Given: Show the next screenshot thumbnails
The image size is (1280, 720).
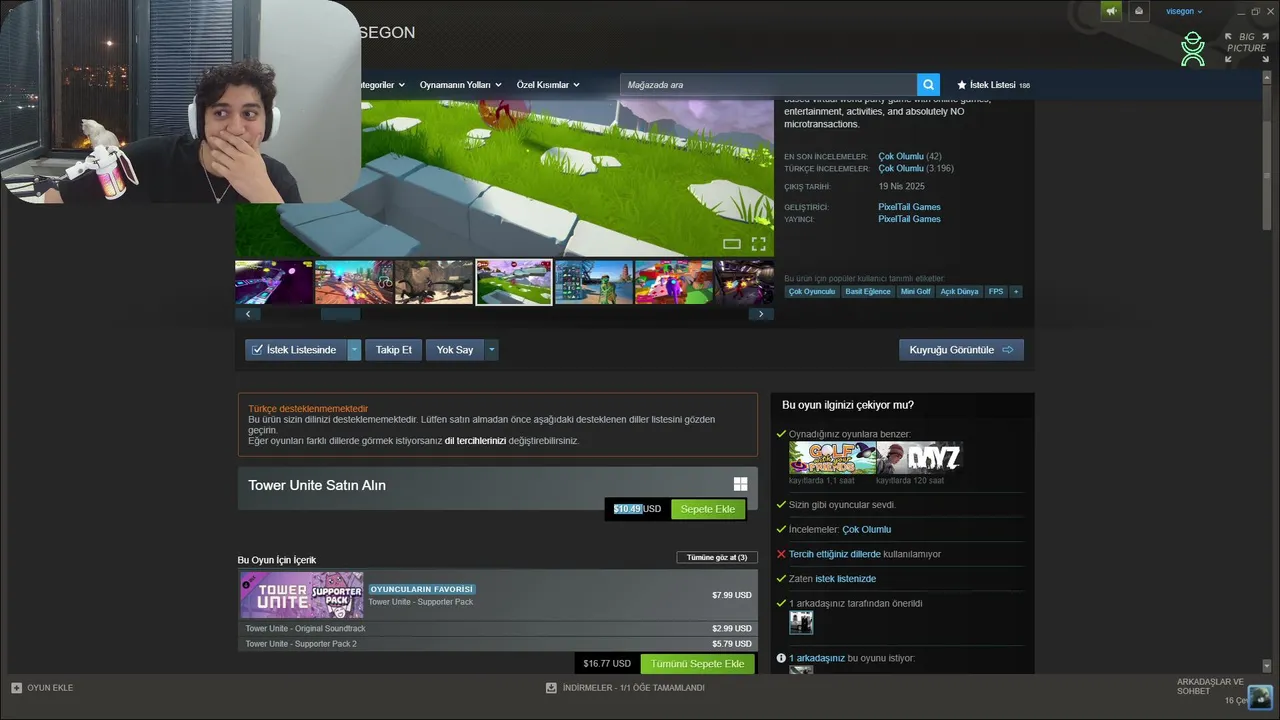Looking at the screenshot, I should (x=761, y=314).
